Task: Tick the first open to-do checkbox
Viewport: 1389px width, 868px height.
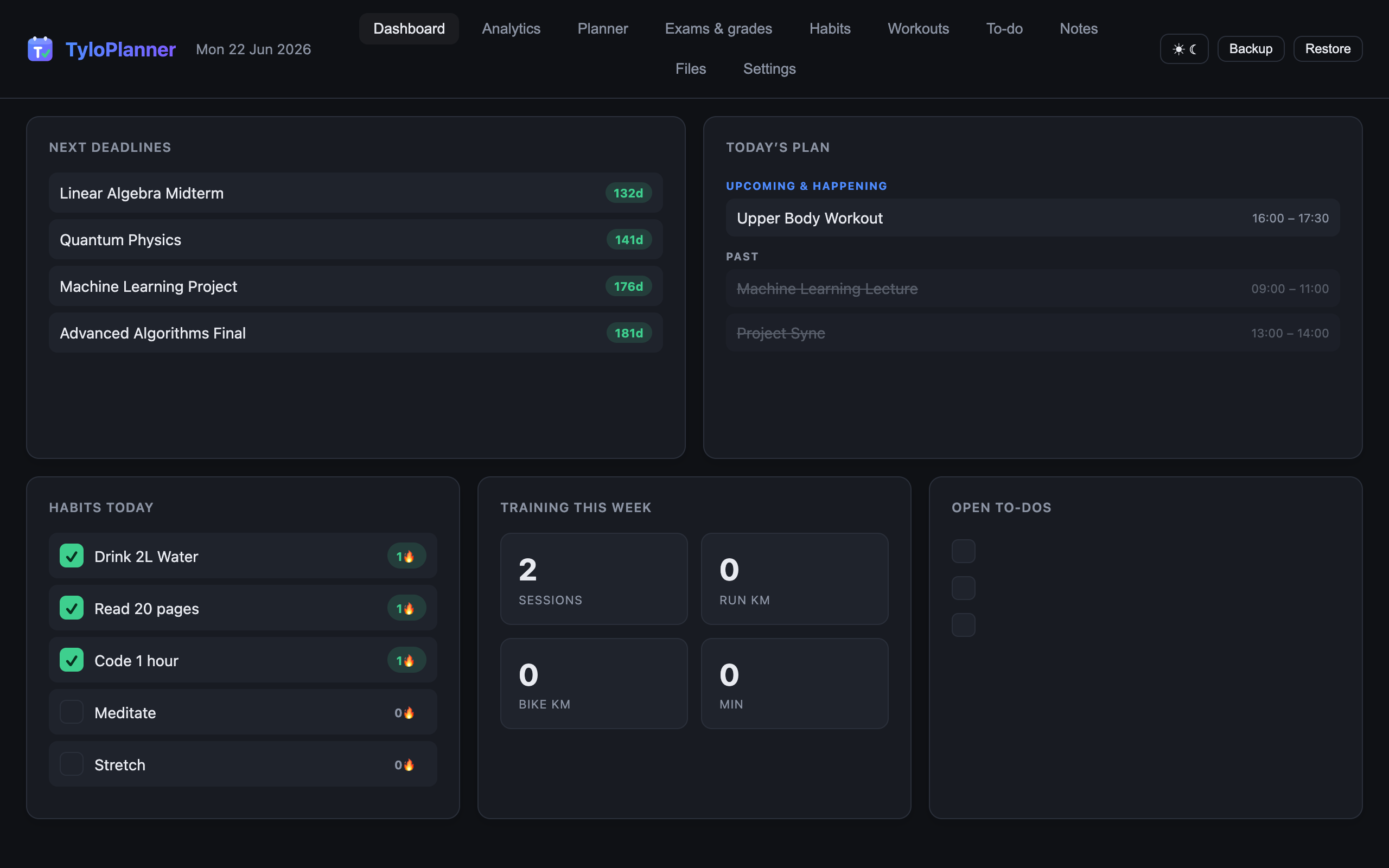Action: point(963,551)
